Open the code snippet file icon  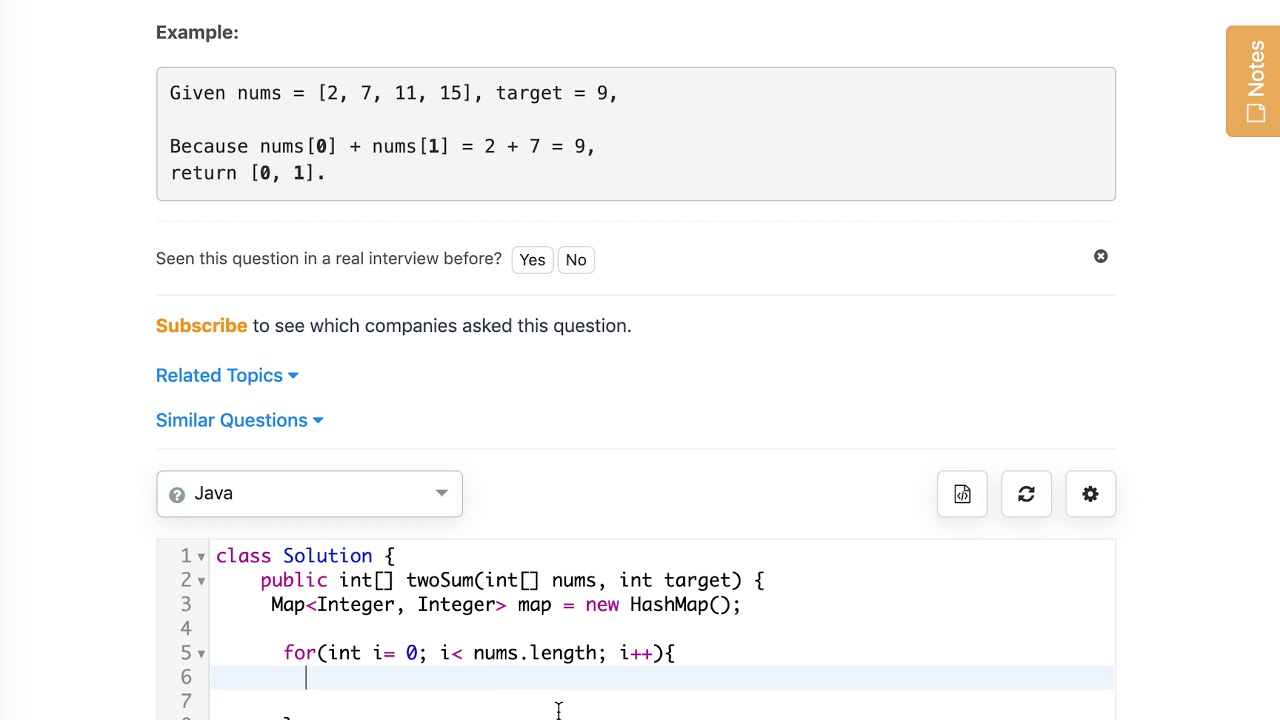point(962,494)
